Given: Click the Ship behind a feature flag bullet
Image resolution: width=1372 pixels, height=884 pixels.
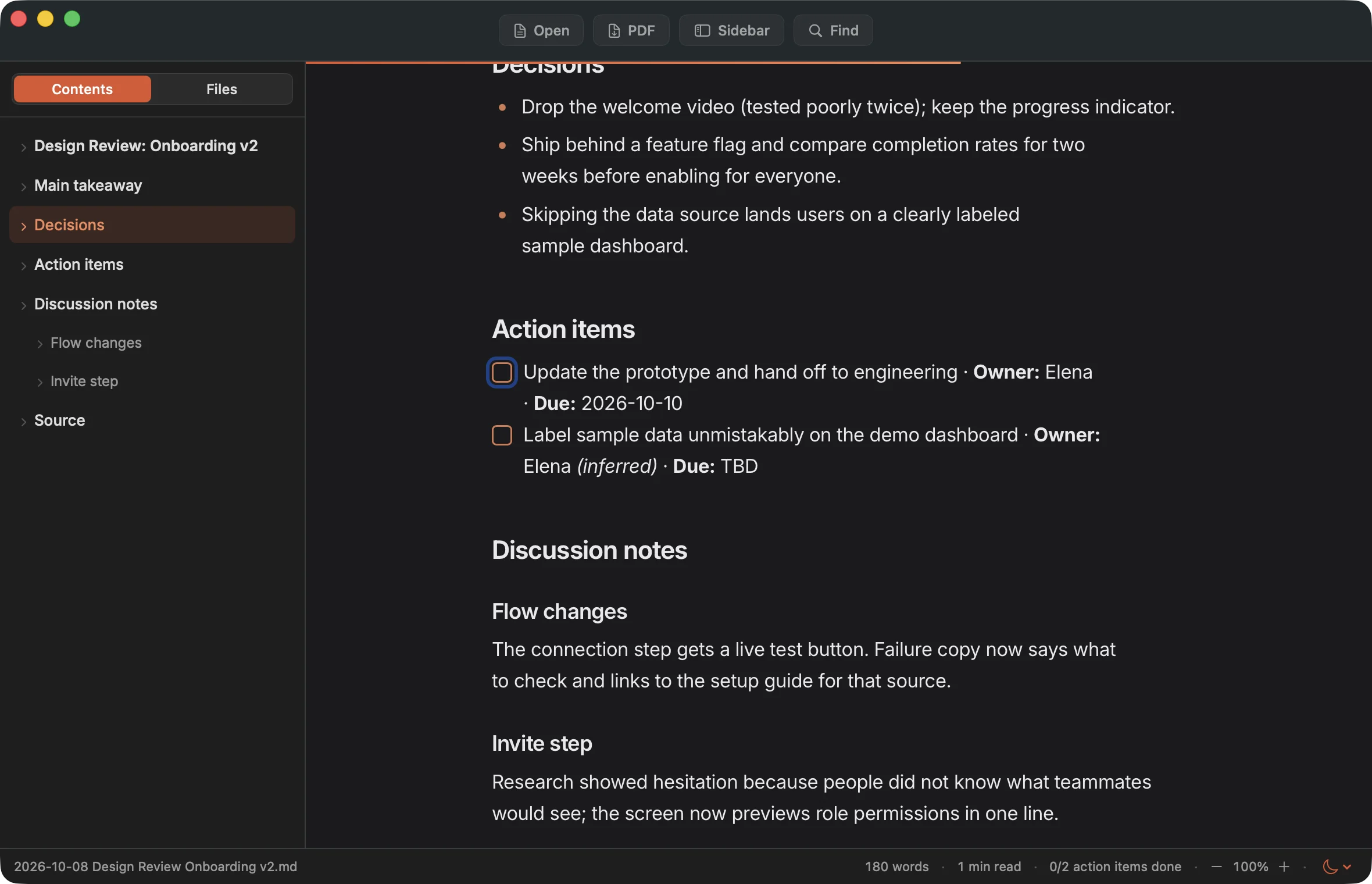Looking at the screenshot, I should pyautogui.click(x=803, y=160).
